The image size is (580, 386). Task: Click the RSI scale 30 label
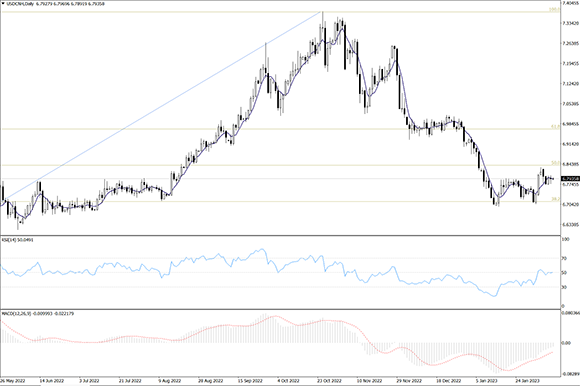(x=564, y=287)
